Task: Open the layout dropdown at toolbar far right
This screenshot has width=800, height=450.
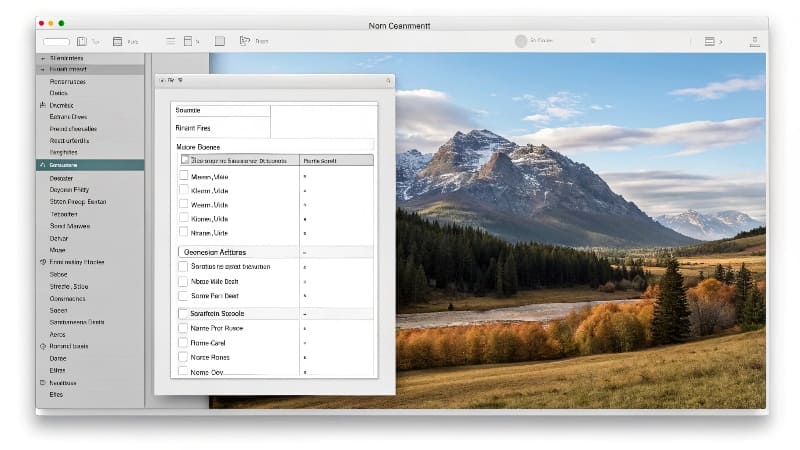Action: [713, 41]
